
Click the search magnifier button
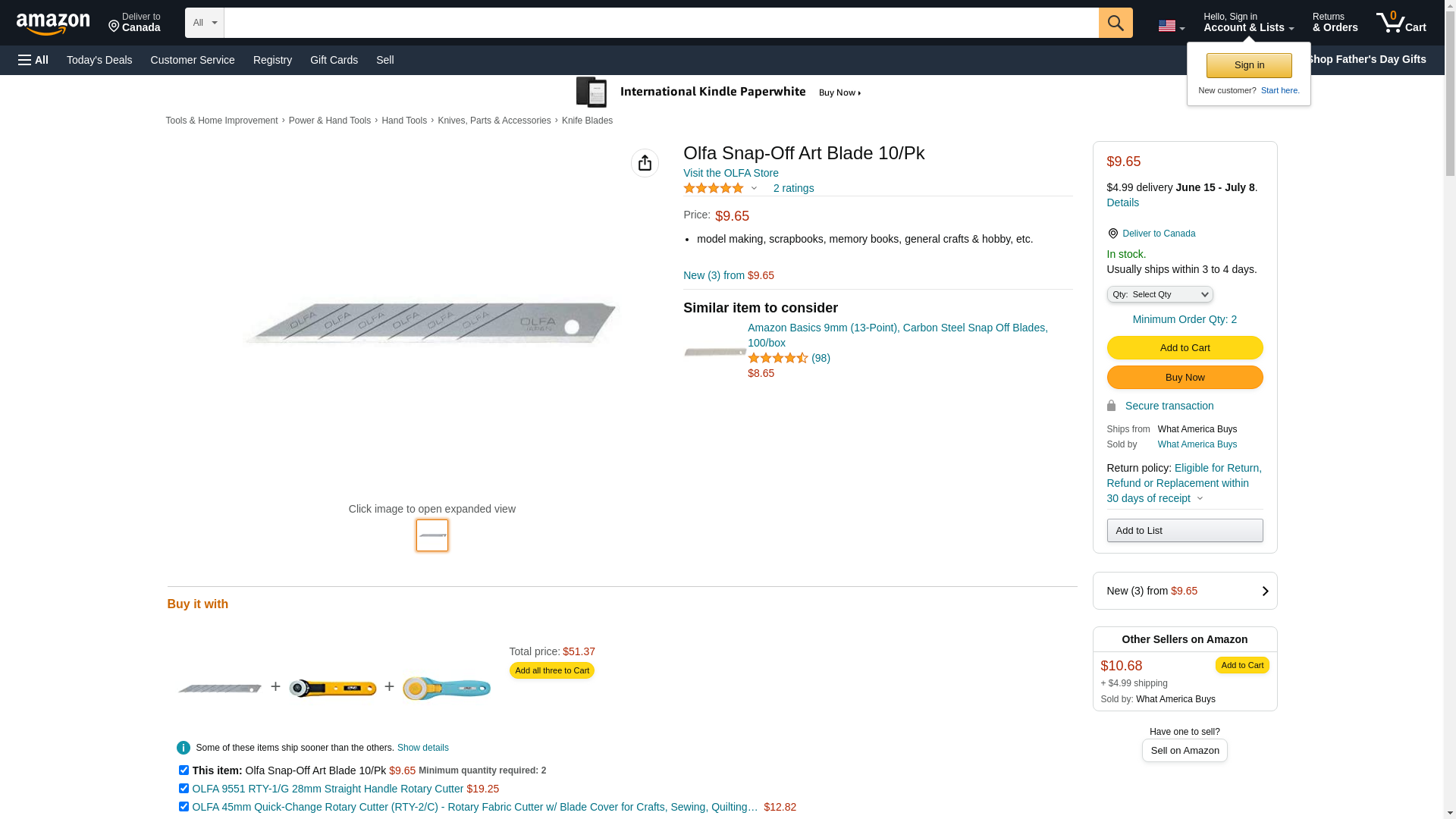[x=1115, y=23]
